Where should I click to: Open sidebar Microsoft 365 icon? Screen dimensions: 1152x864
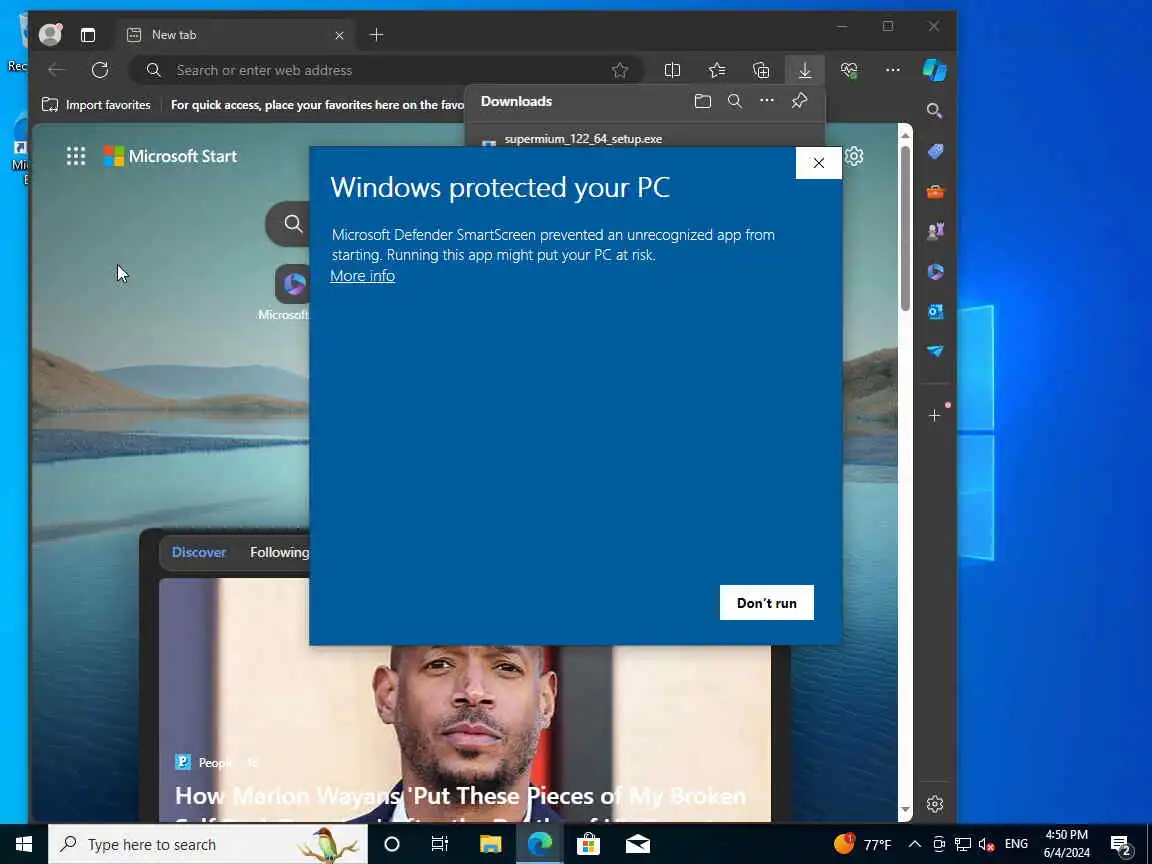[x=935, y=272]
